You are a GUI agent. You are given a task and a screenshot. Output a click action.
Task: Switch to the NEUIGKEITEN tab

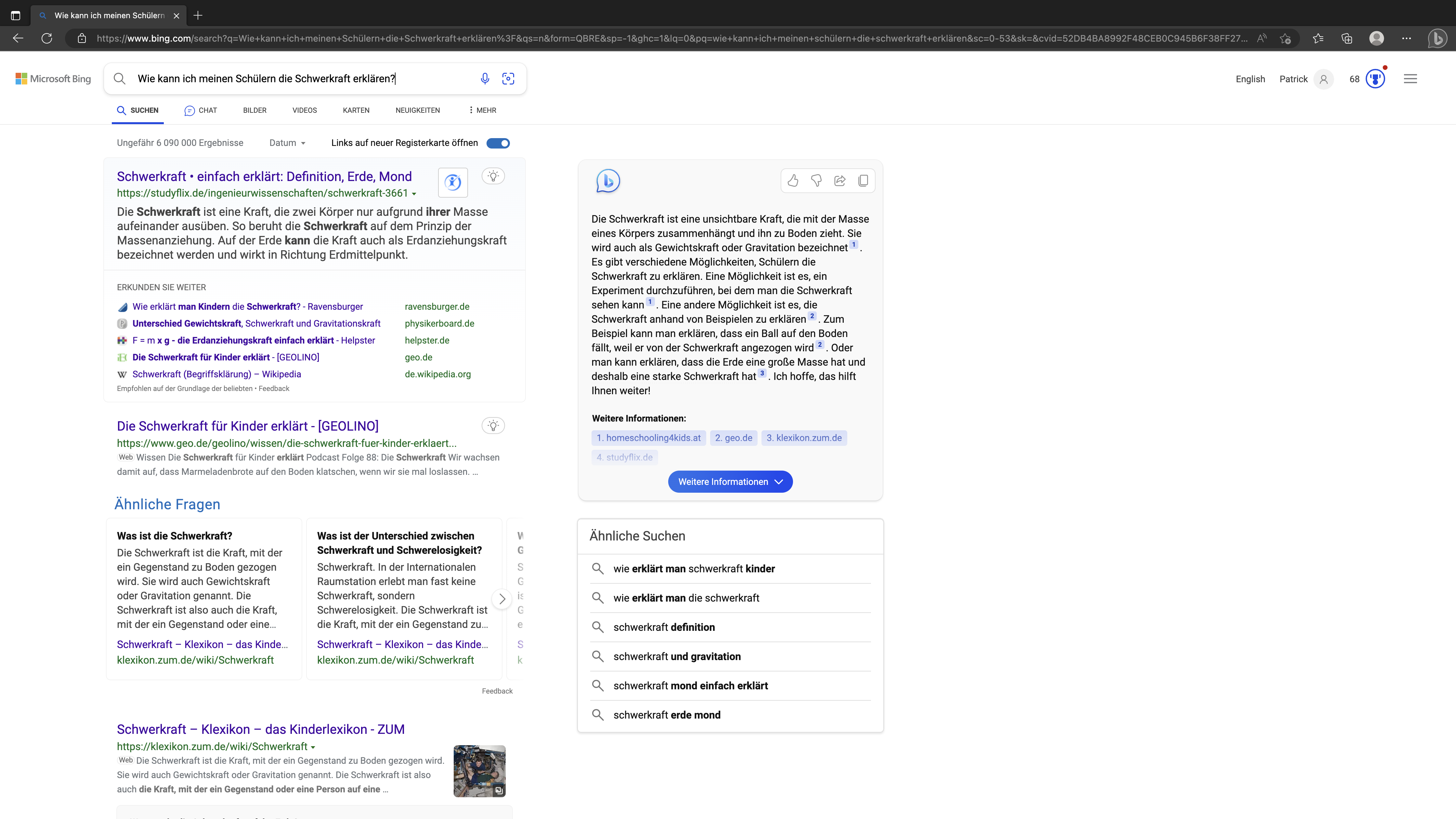pos(418,110)
